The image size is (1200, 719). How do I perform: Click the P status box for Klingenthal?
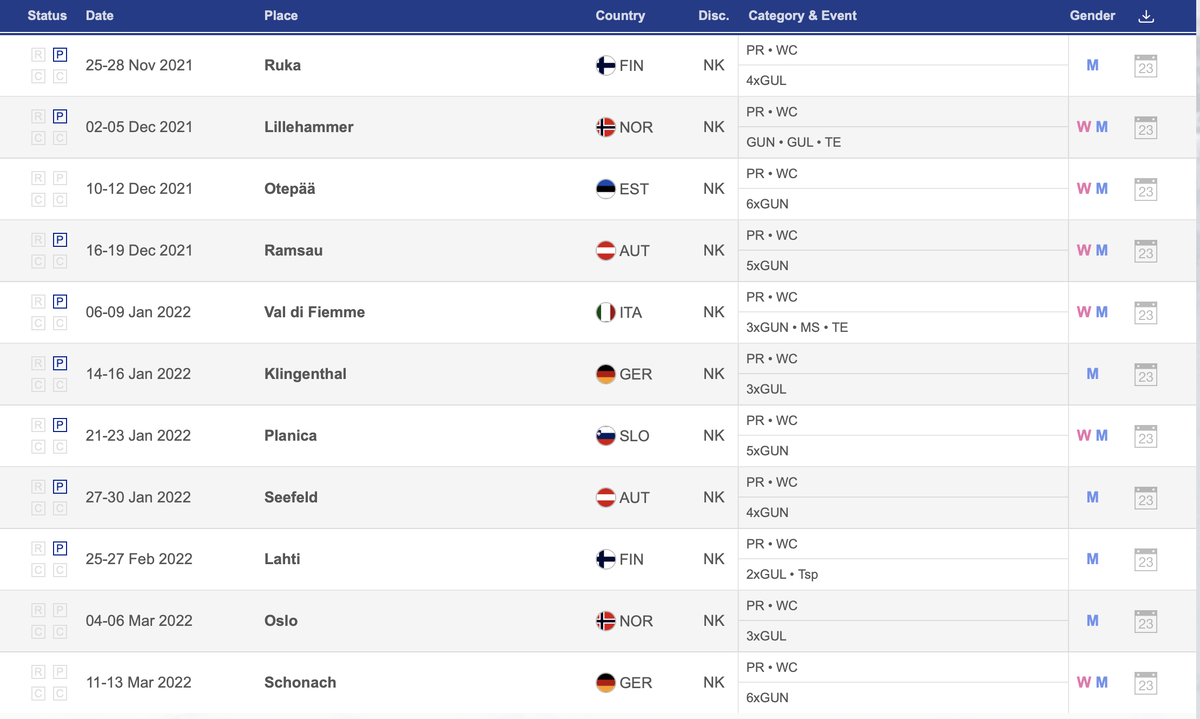[60, 364]
